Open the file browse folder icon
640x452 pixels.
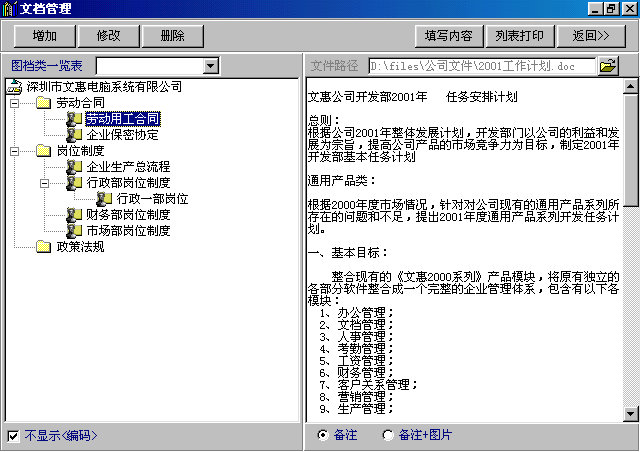(608, 66)
